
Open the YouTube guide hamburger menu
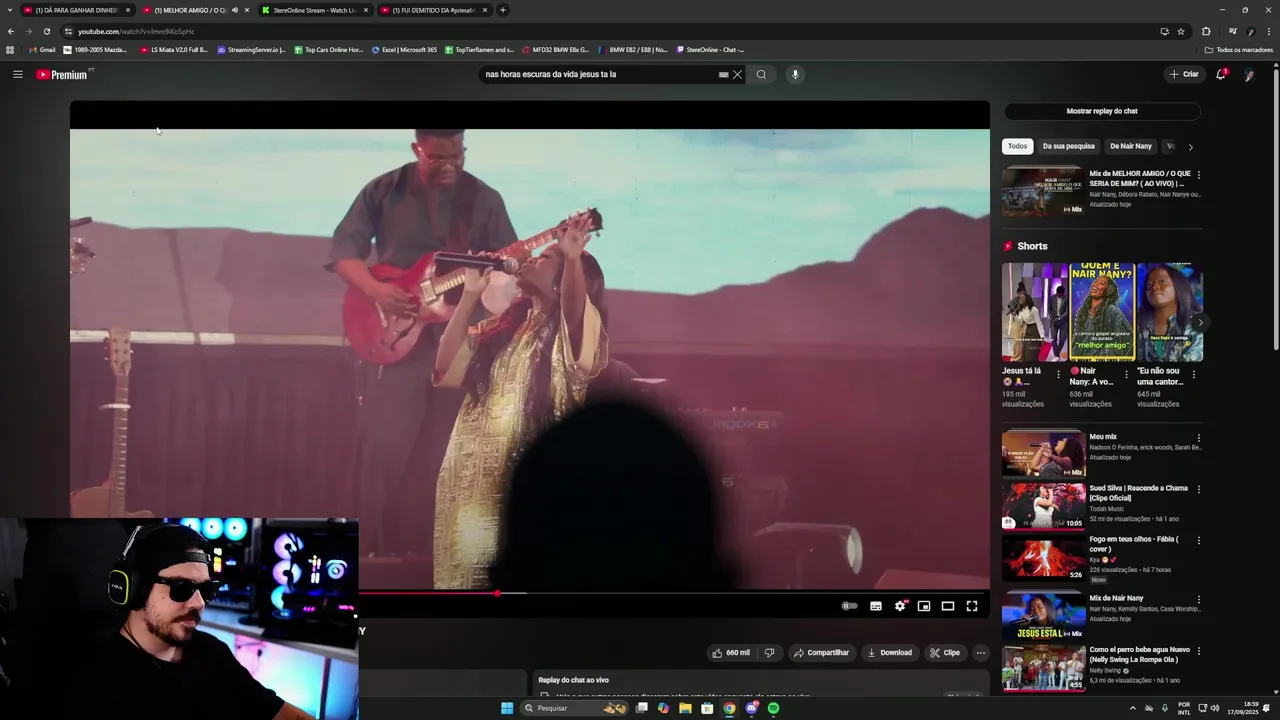click(17, 74)
